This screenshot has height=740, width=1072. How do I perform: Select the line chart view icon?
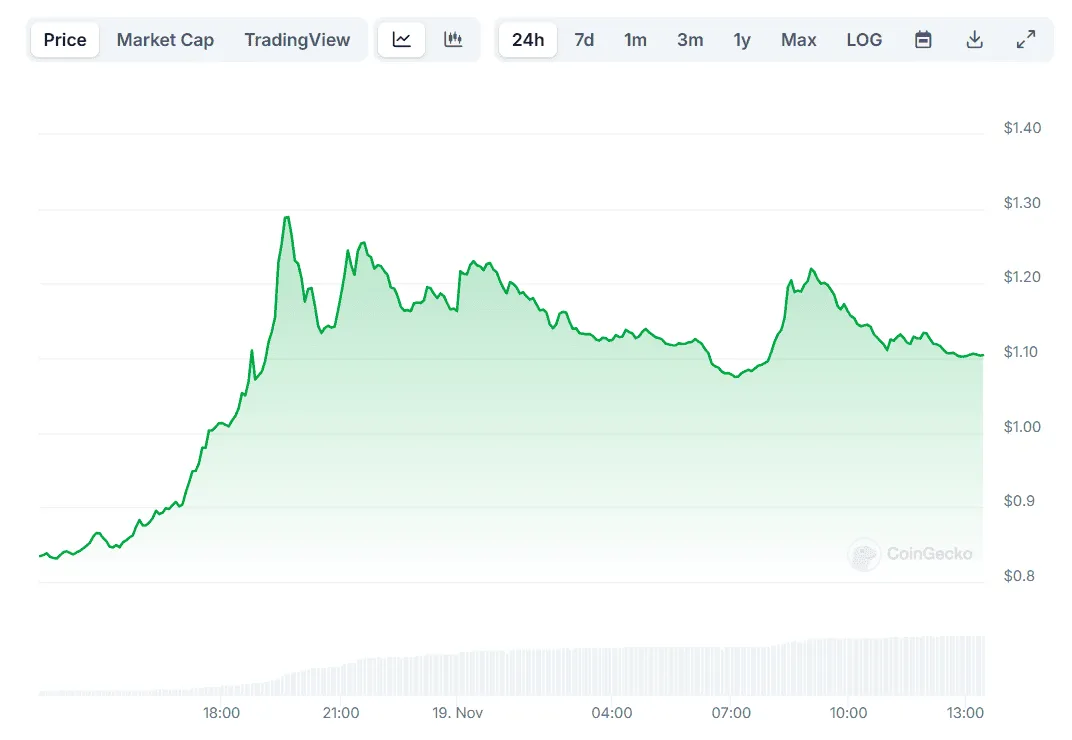pos(401,39)
